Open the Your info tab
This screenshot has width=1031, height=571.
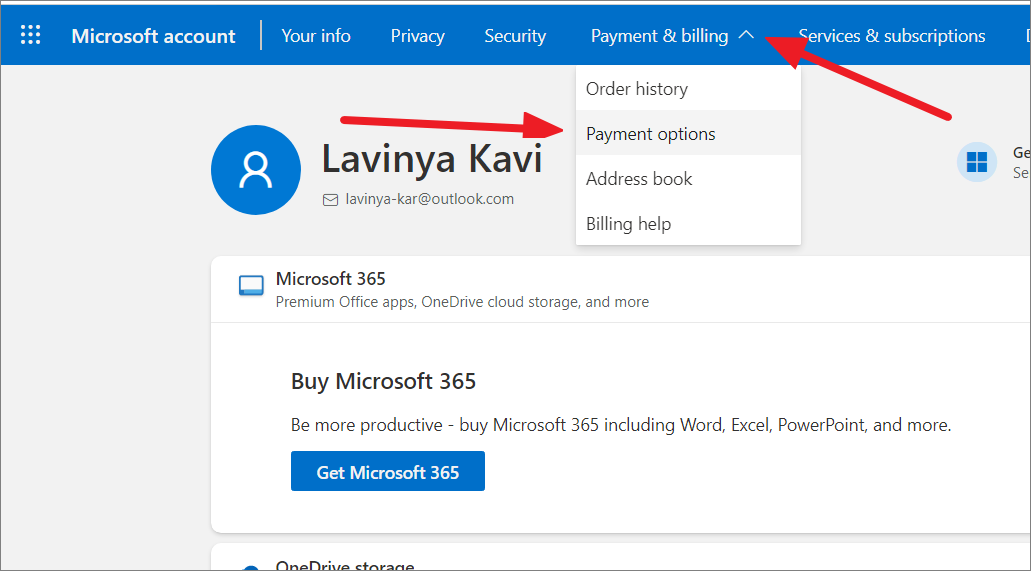click(316, 36)
